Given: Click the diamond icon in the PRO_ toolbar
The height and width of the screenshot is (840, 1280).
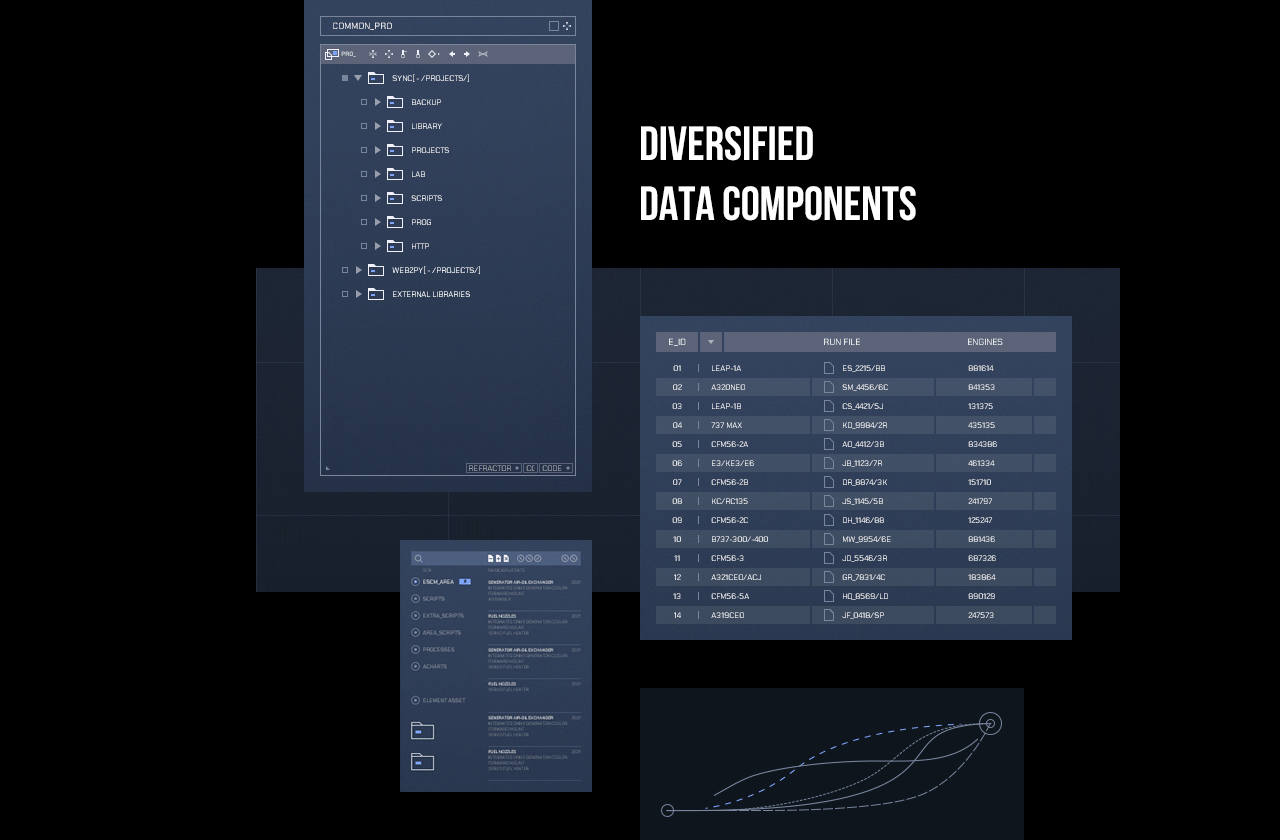Looking at the screenshot, I should 433,54.
